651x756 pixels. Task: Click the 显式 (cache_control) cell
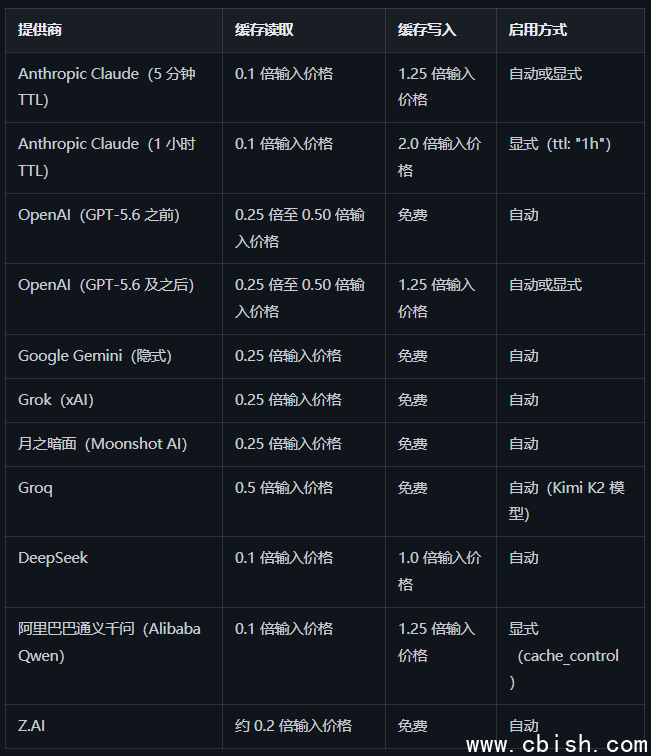coord(570,656)
